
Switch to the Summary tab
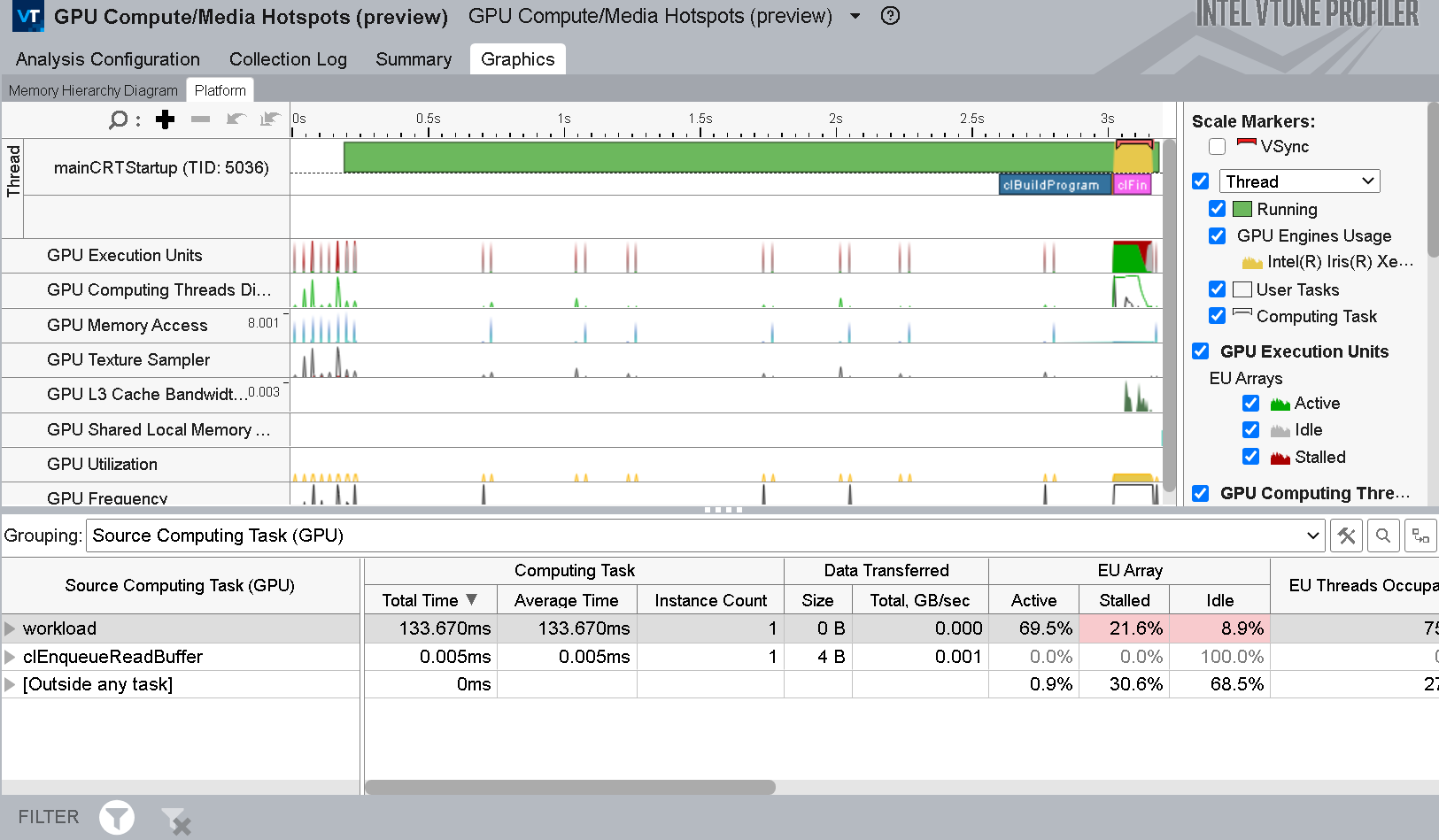[x=414, y=59]
